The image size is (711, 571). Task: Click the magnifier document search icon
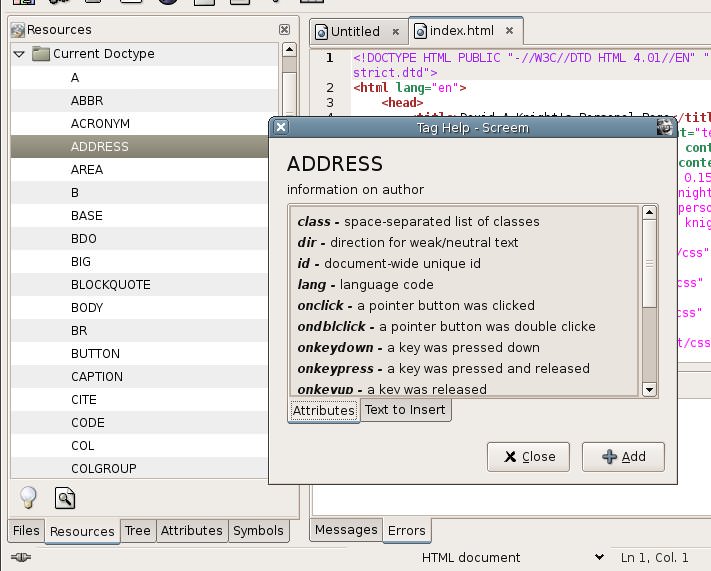tap(65, 498)
